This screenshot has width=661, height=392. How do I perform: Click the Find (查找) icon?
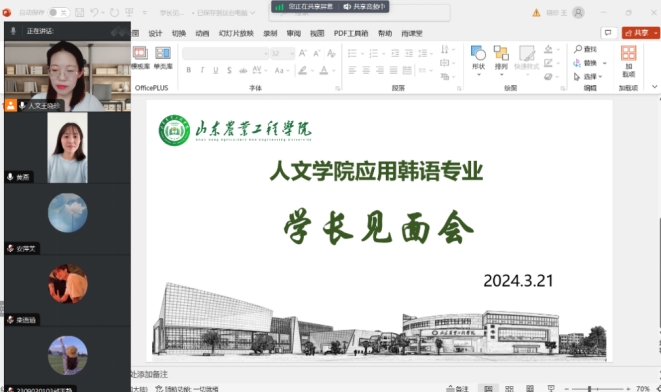point(578,49)
